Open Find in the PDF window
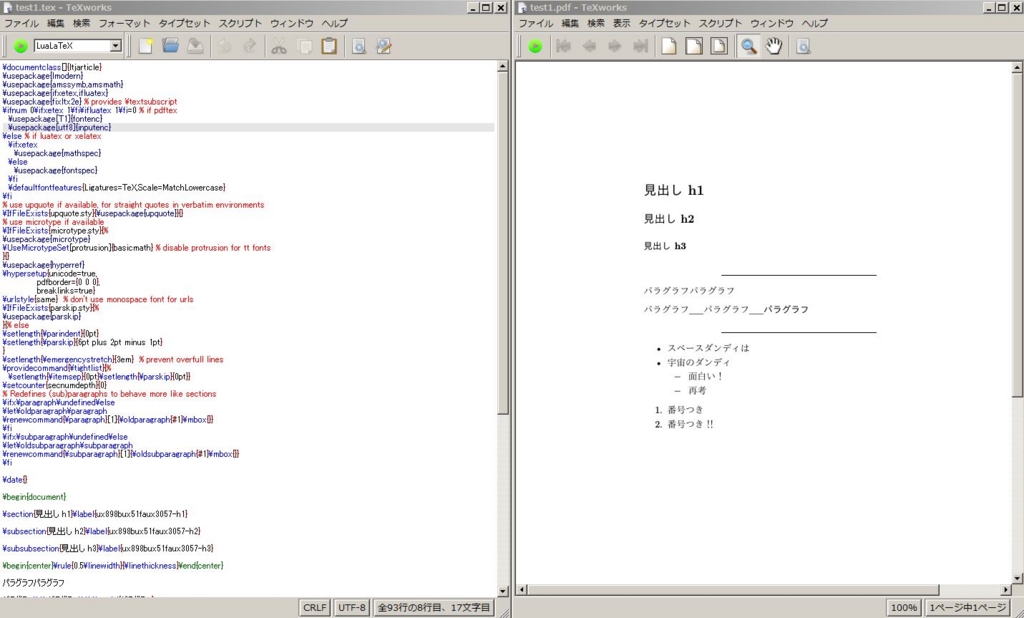The image size is (1024, 618). pyautogui.click(x=803, y=46)
